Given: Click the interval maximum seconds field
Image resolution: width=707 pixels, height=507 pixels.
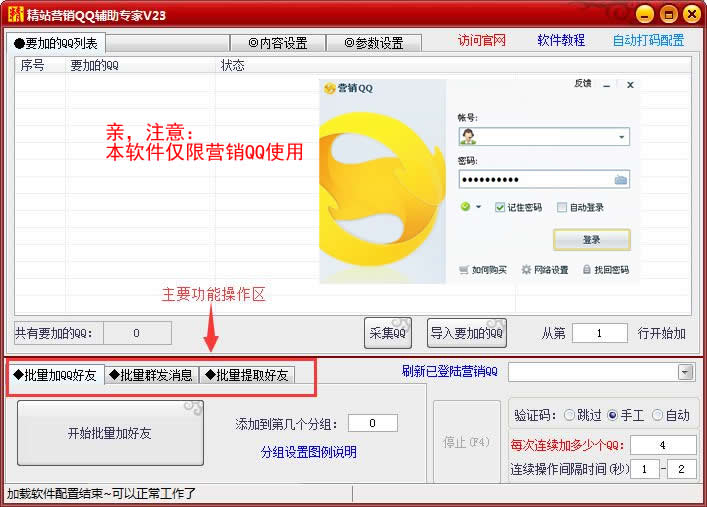Looking at the screenshot, I should pos(682,469).
